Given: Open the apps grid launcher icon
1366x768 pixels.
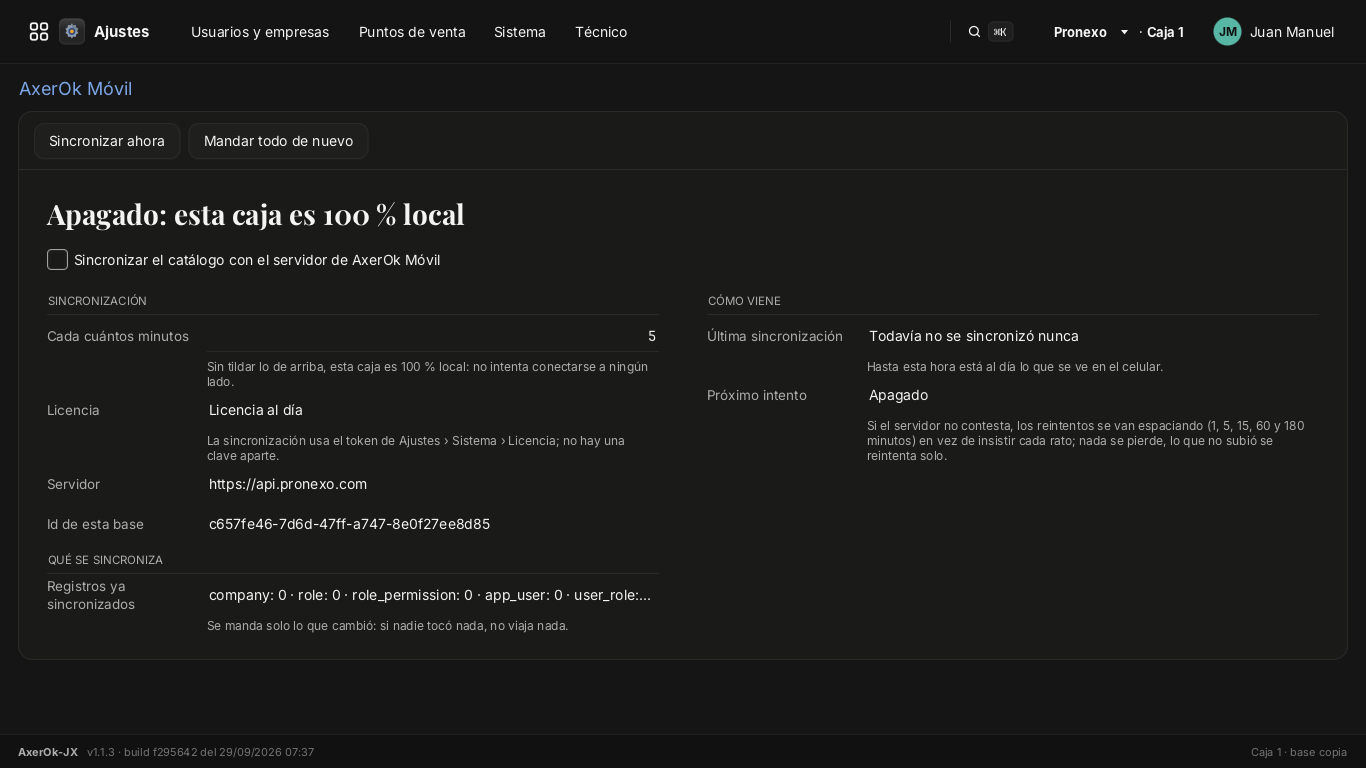Looking at the screenshot, I should 39,32.
